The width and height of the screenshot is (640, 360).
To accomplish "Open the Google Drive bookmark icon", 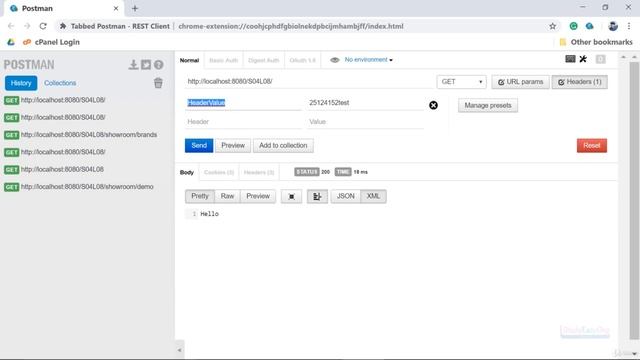I will tap(11, 42).
